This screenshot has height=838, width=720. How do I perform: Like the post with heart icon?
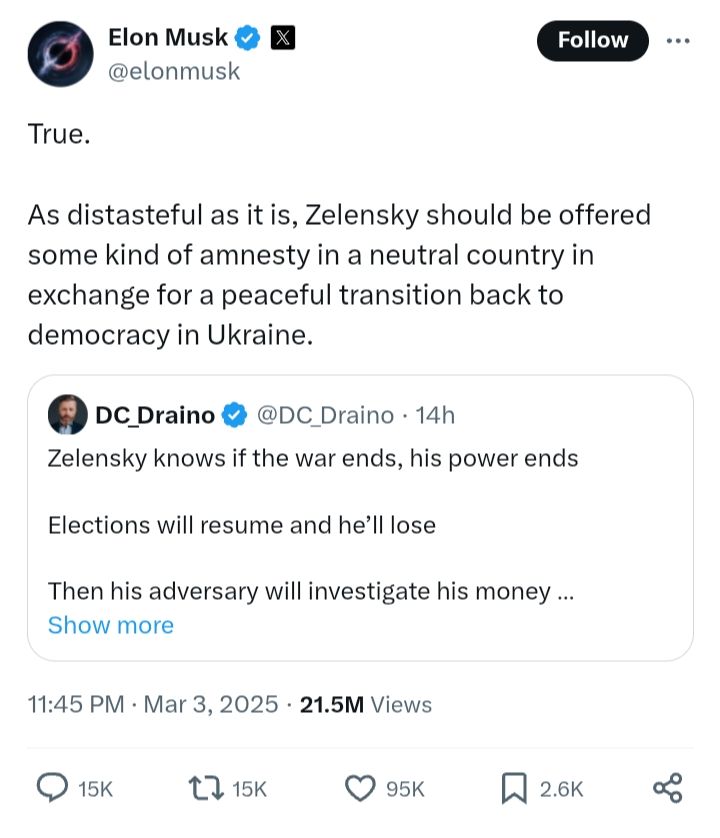(x=359, y=789)
